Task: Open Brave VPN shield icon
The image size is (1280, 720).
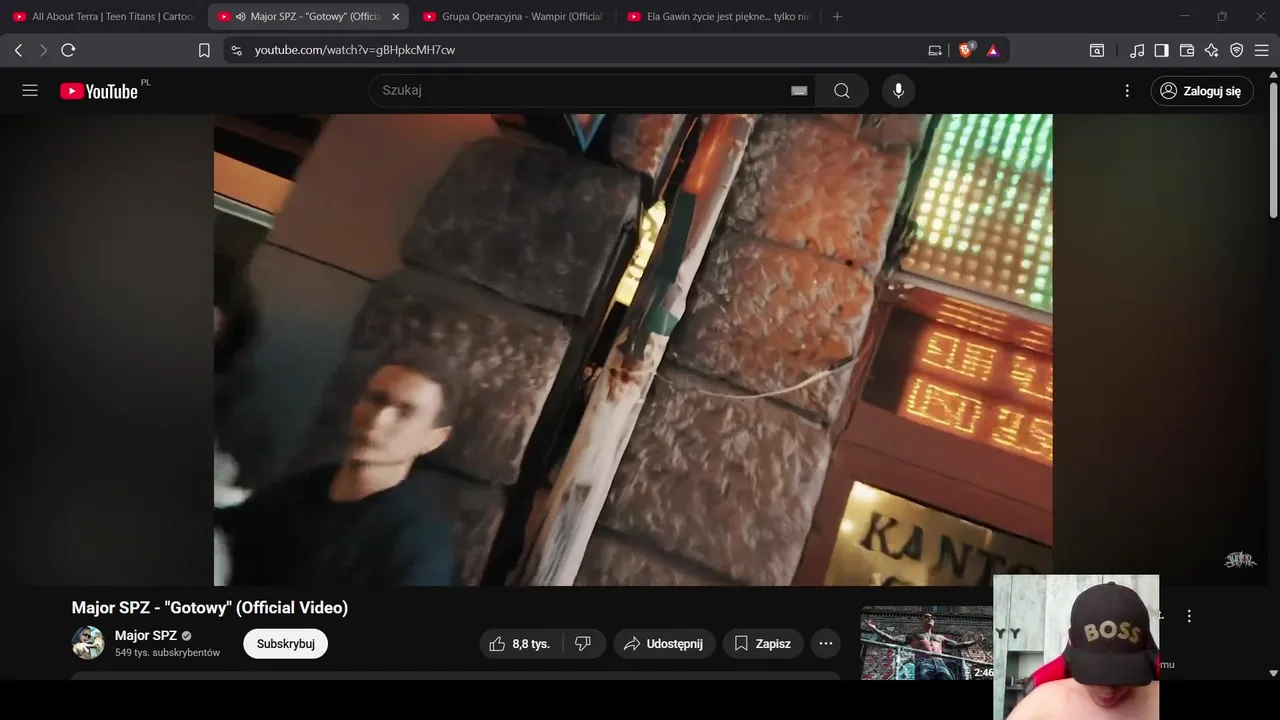Action: coord(1237,50)
